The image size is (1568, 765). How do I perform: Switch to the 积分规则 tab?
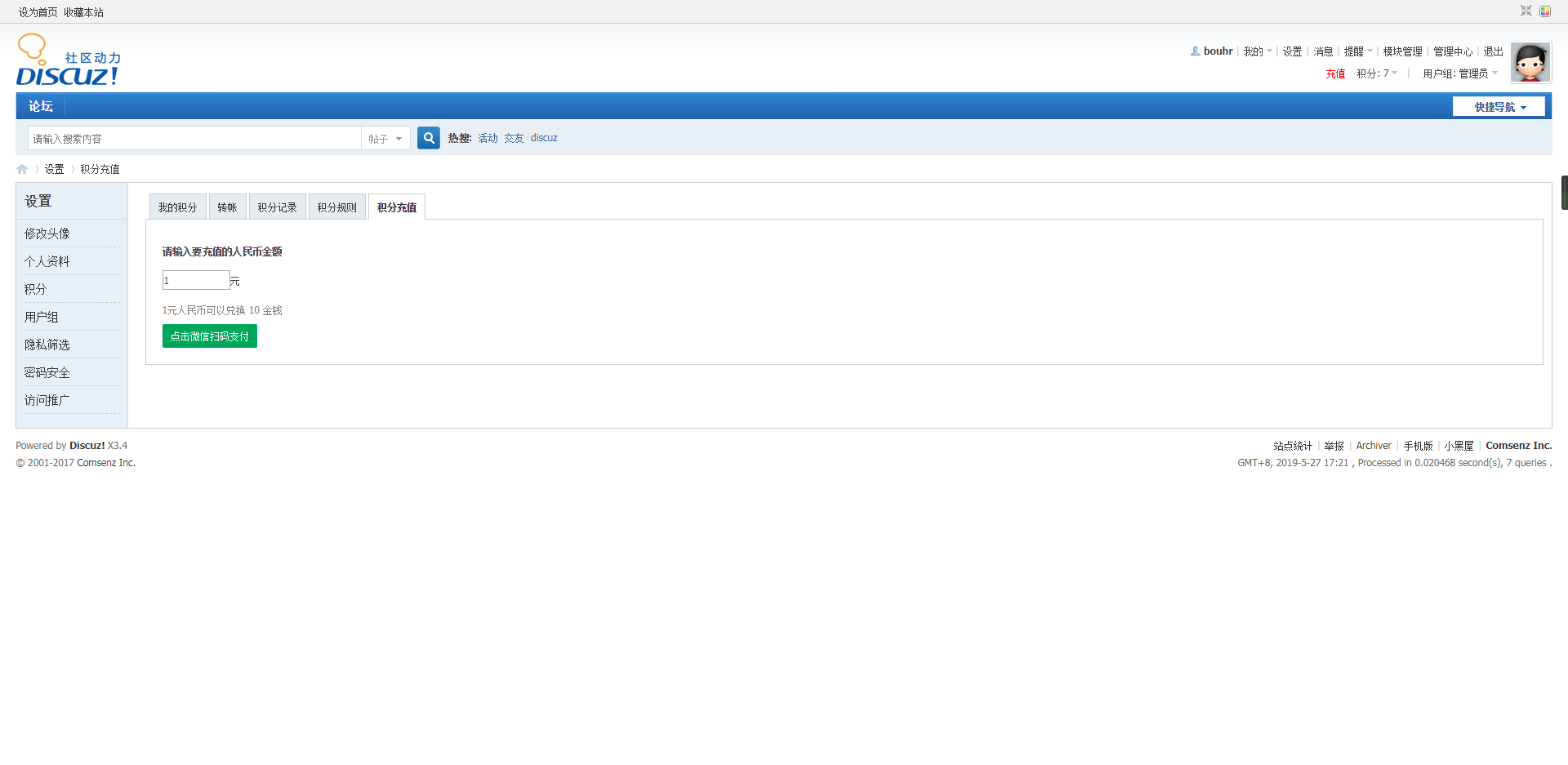[x=336, y=207]
